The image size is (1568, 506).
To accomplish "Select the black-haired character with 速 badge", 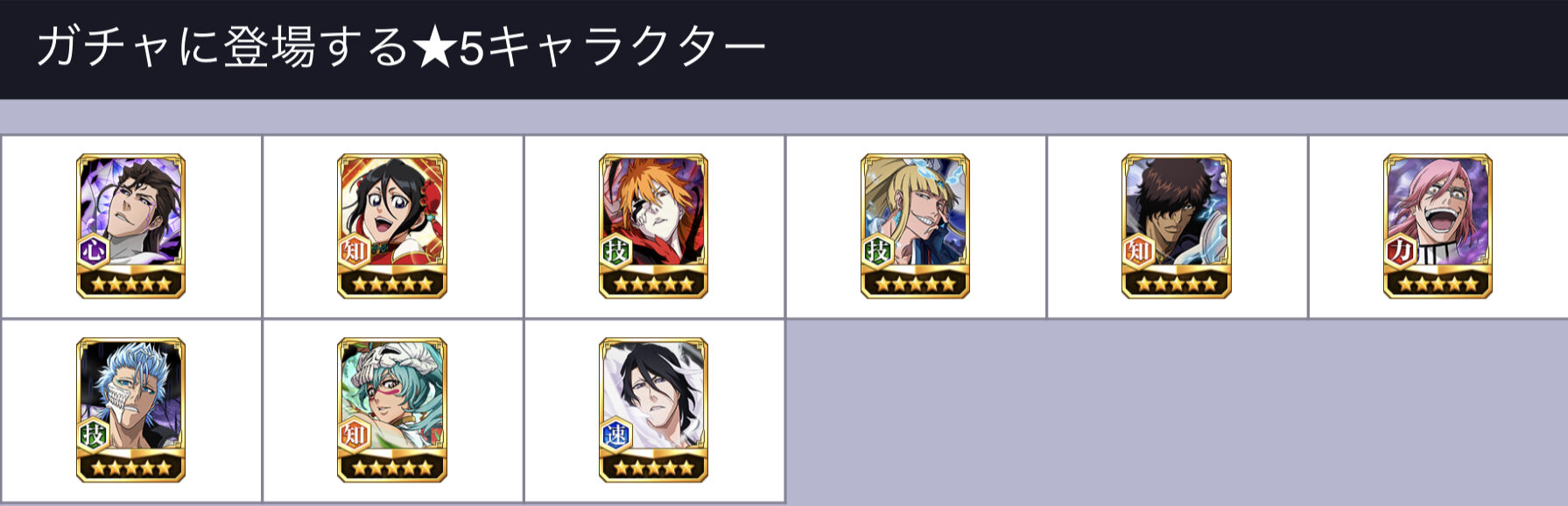I will [x=653, y=410].
